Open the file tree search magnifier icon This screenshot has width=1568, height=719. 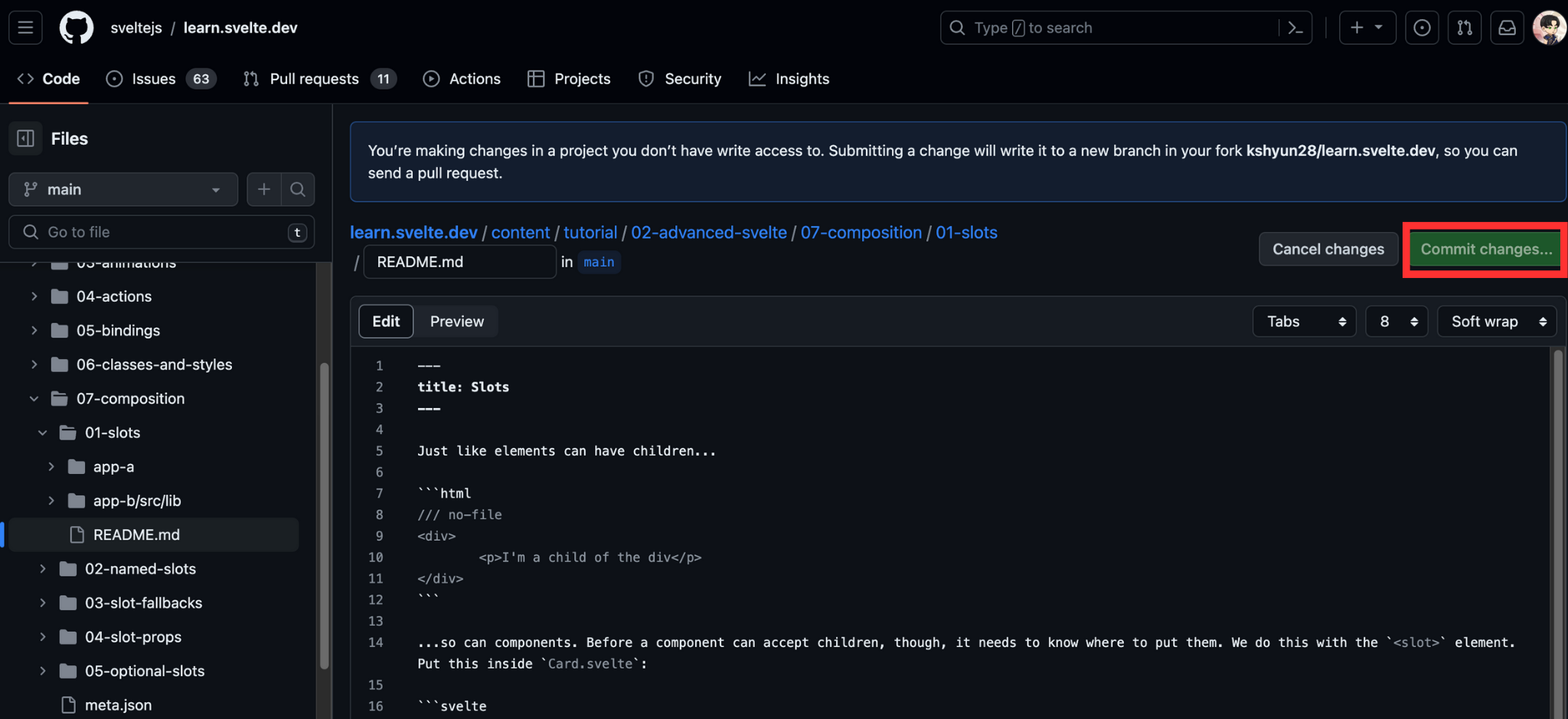298,189
